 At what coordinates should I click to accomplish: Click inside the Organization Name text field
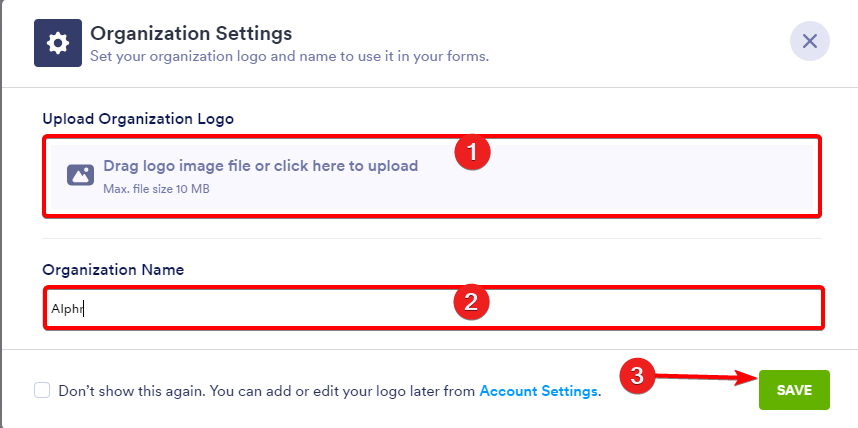pyautogui.click(x=433, y=308)
